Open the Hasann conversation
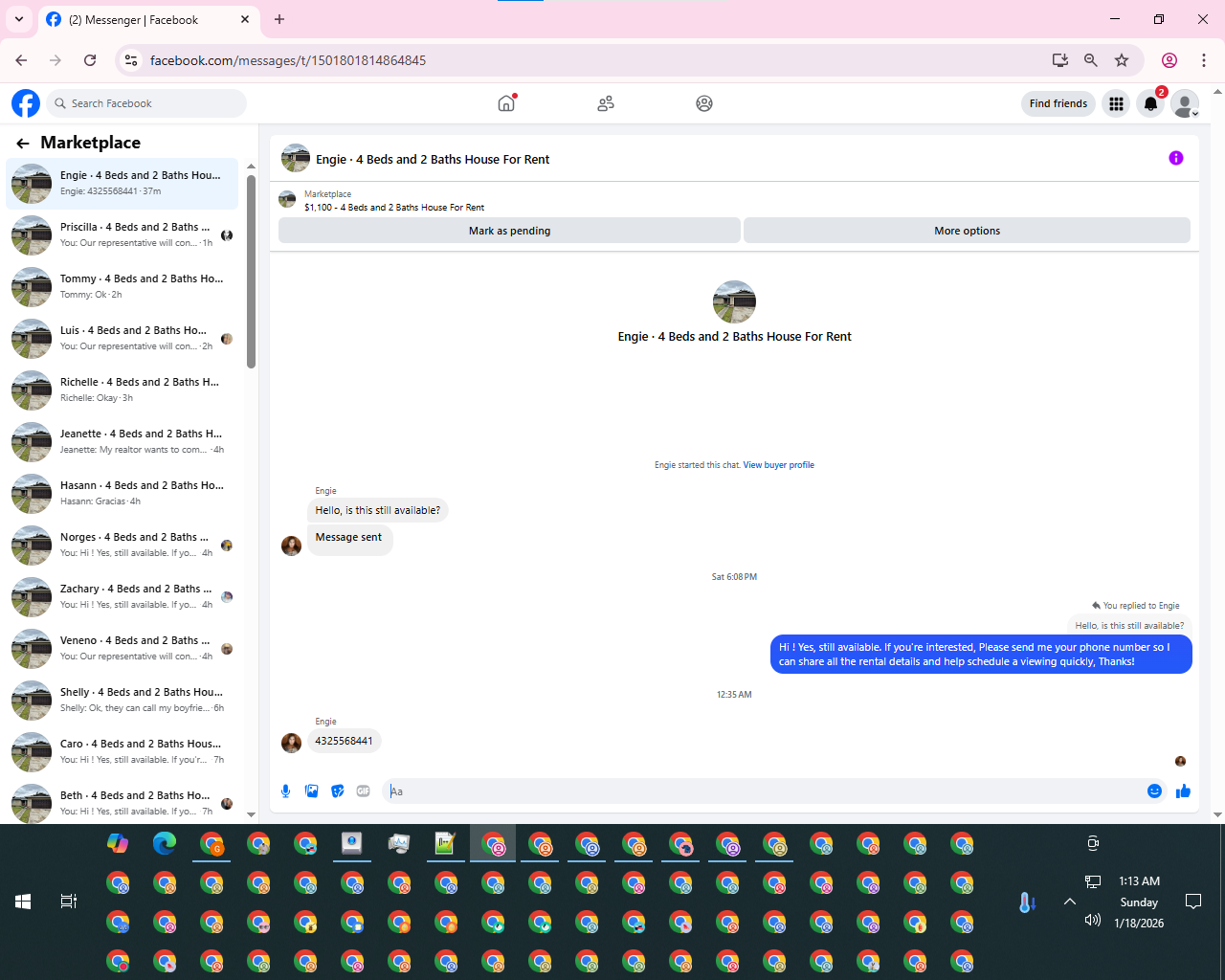1225x980 pixels. (x=122, y=494)
